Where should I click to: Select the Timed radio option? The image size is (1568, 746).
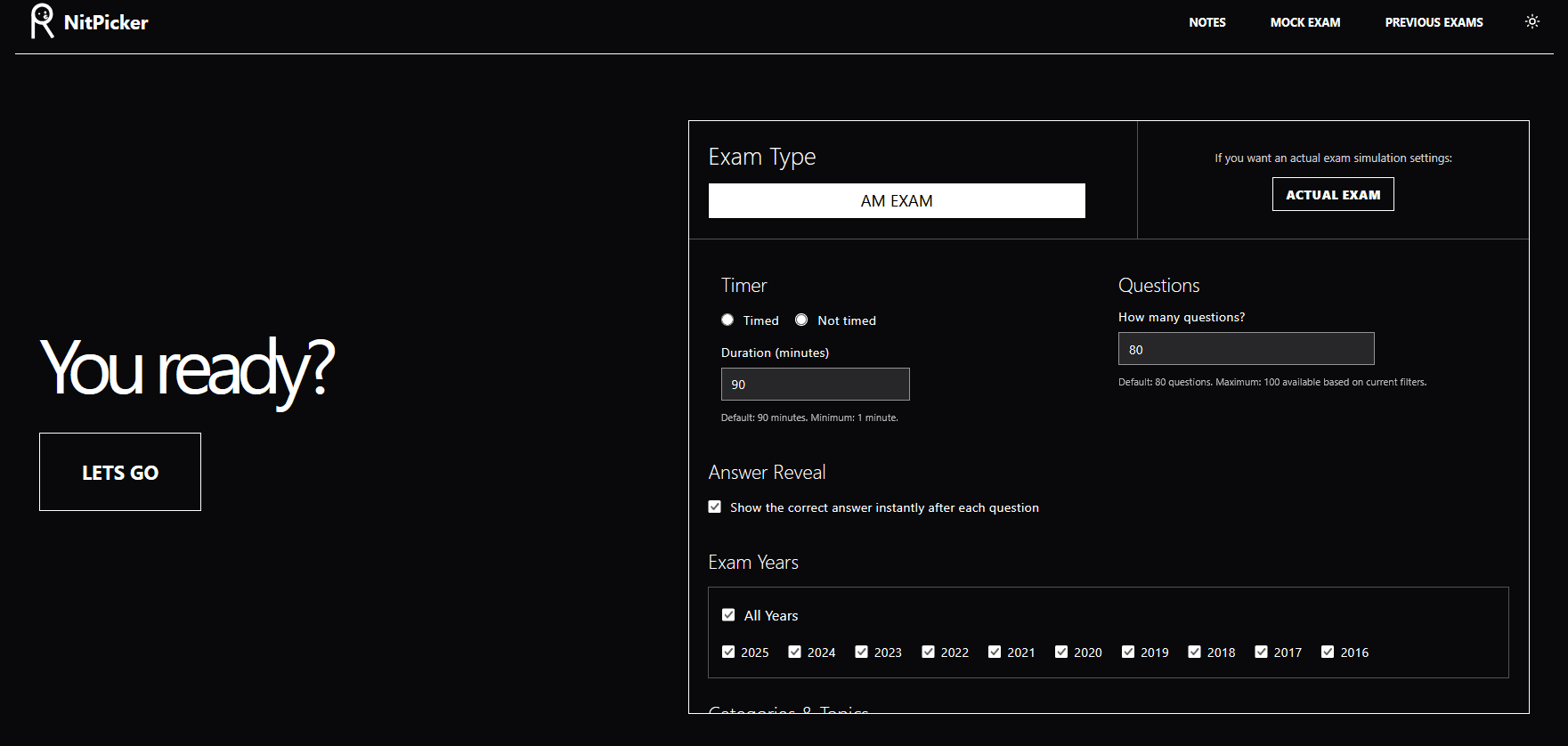coord(727,320)
